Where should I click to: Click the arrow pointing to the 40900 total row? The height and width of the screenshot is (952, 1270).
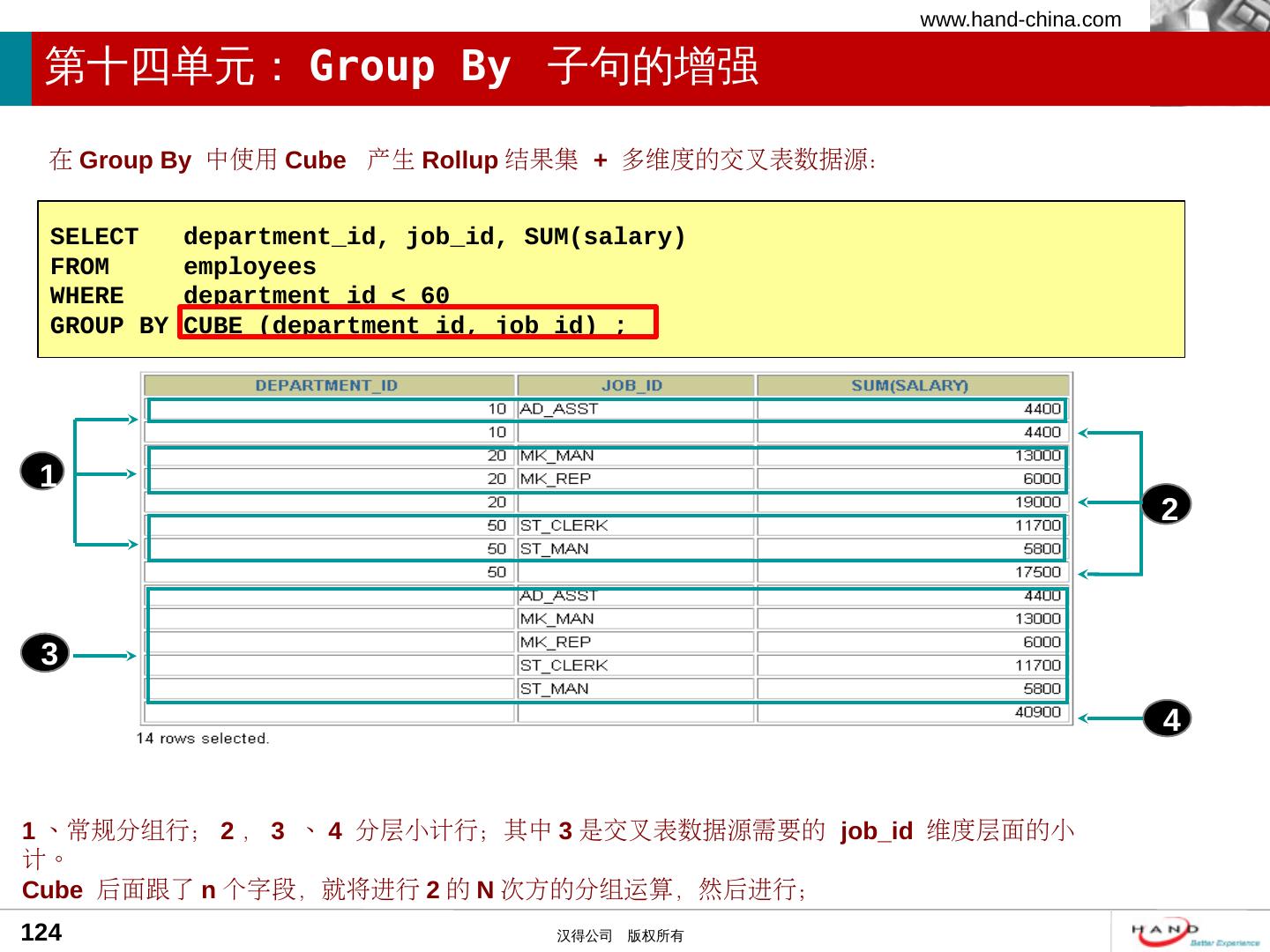(1109, 718)
